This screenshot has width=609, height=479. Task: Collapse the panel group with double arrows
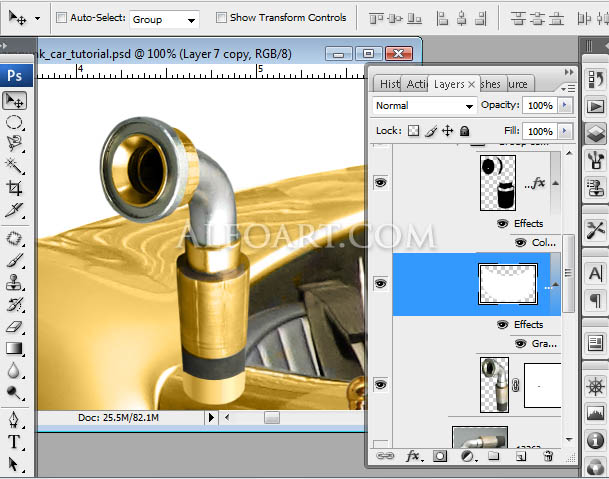(569, 72)
